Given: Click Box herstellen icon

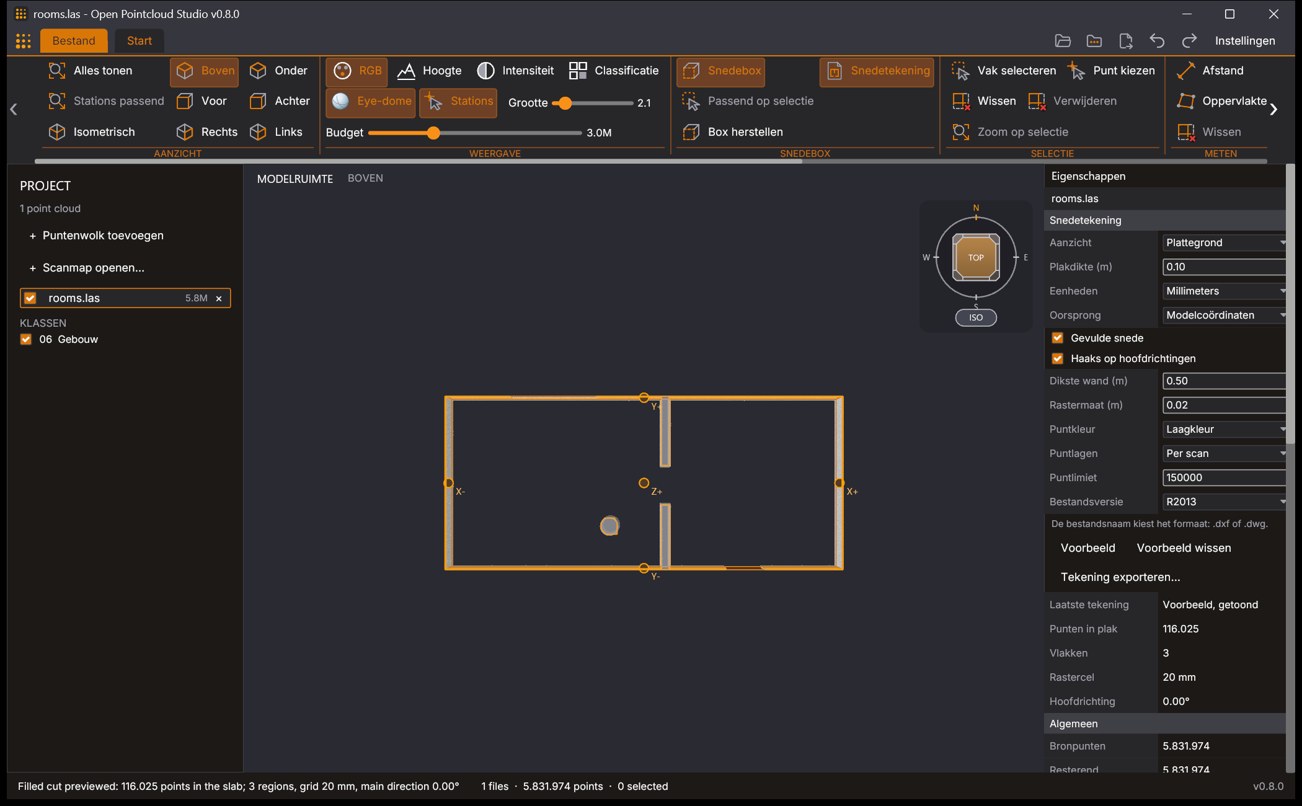Looking at the screenshot, I should coord(691,132).
